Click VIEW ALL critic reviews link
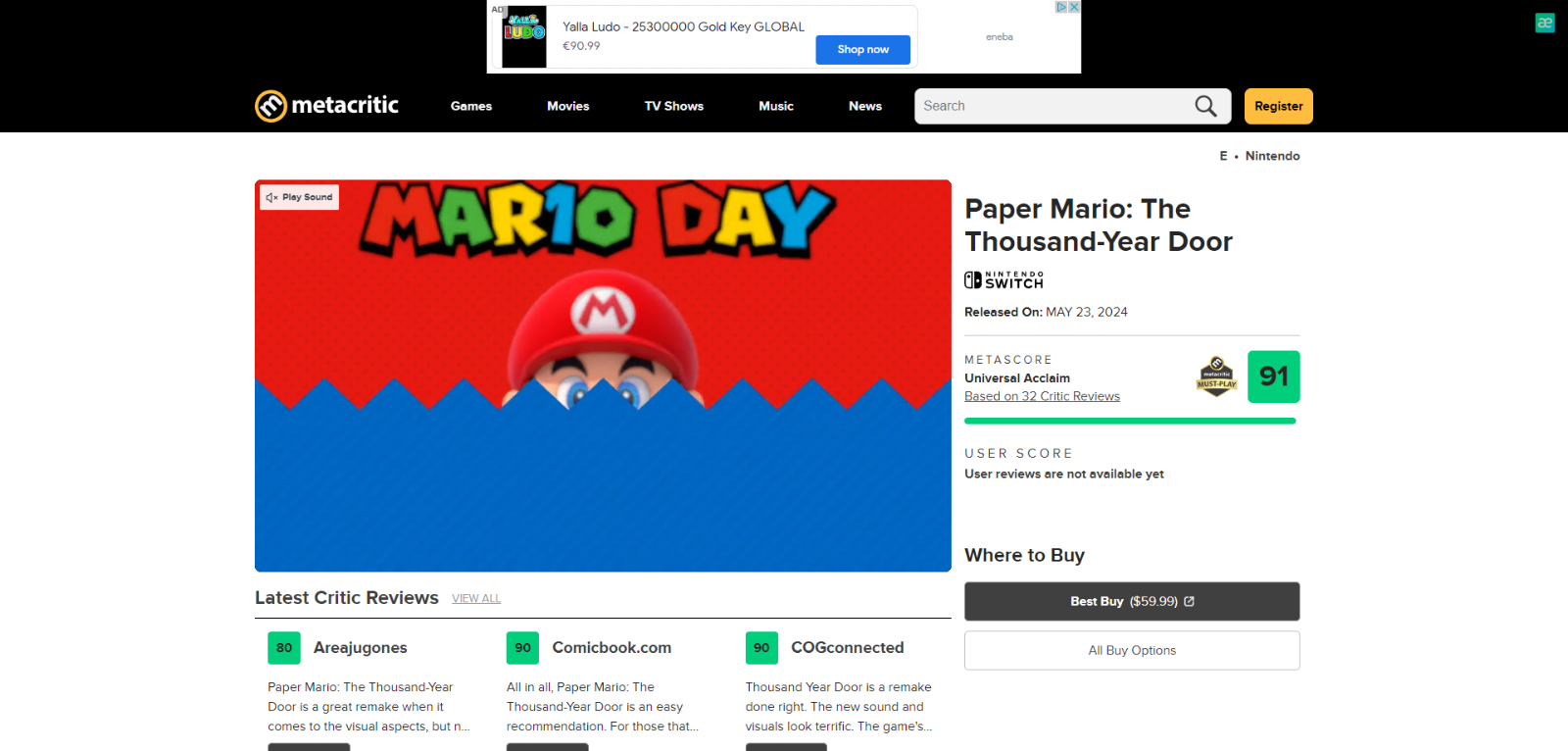The image size is (1568, 751). click(x=476, y=599)
